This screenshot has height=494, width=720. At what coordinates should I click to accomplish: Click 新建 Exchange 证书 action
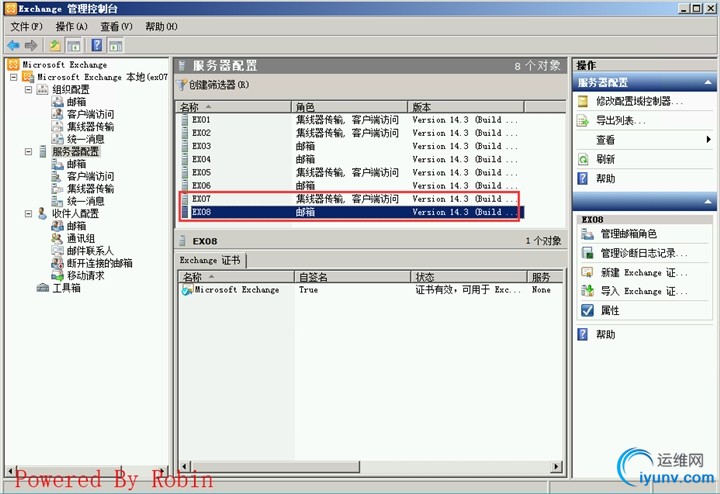pos(635,273)
